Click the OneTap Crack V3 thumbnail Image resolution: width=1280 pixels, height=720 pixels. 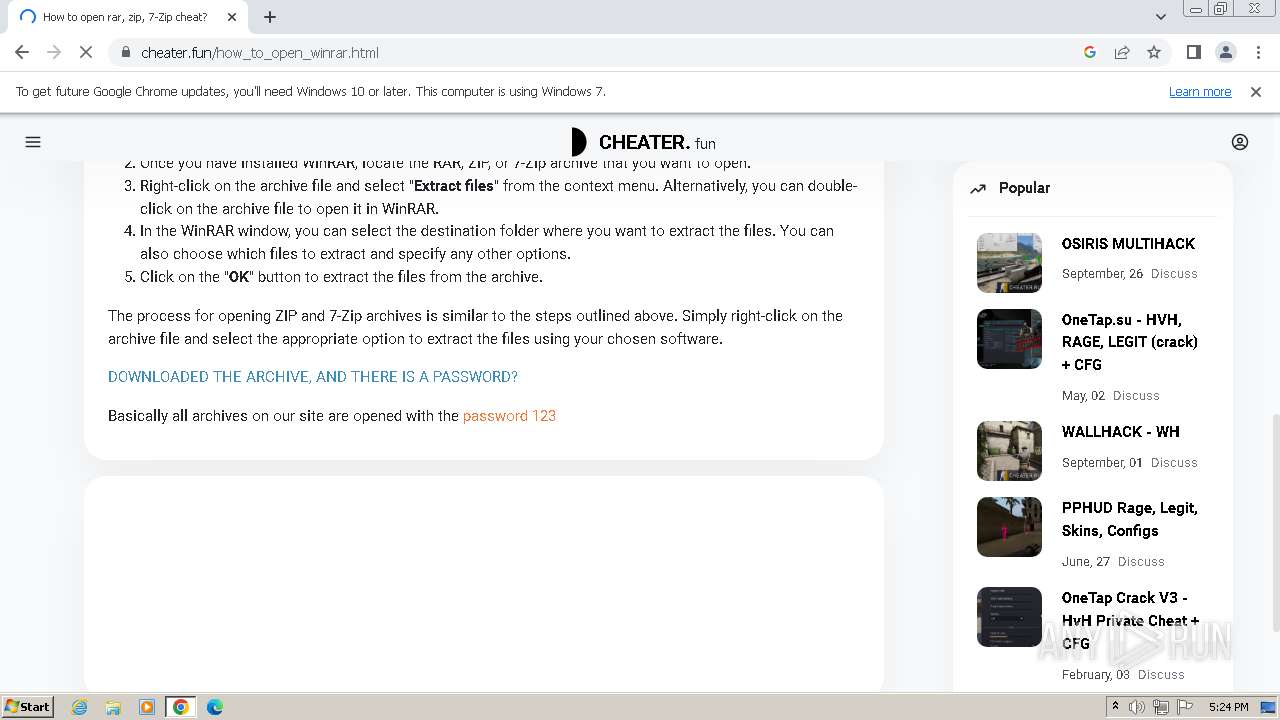[x=1009, y=617]
